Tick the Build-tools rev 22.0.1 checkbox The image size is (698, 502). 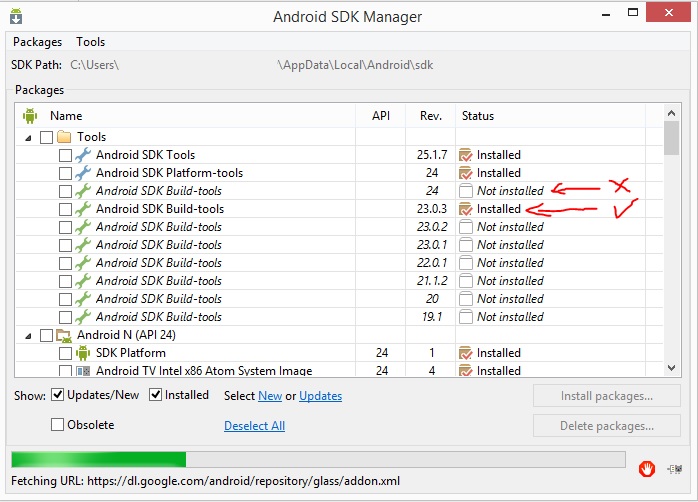click(x=65, y=263)
